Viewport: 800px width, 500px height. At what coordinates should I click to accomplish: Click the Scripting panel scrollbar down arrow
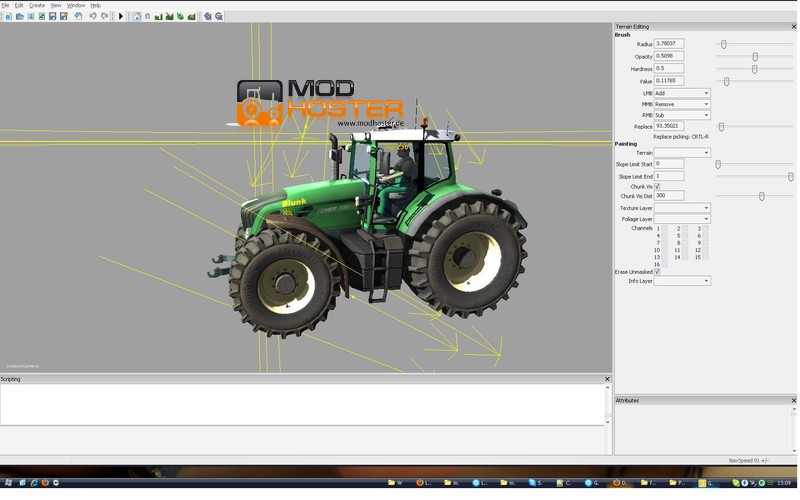coord(608,422)
